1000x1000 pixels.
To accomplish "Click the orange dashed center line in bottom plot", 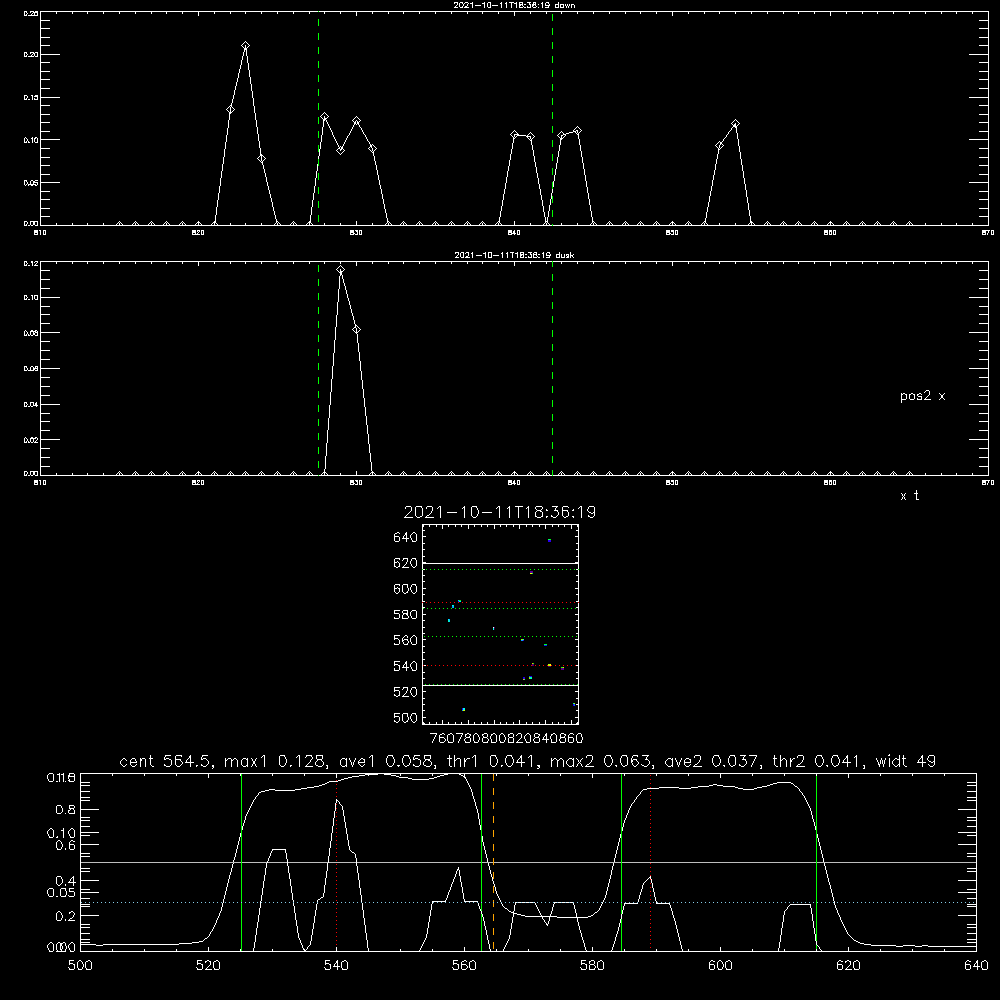I will [x=494, y=861].
